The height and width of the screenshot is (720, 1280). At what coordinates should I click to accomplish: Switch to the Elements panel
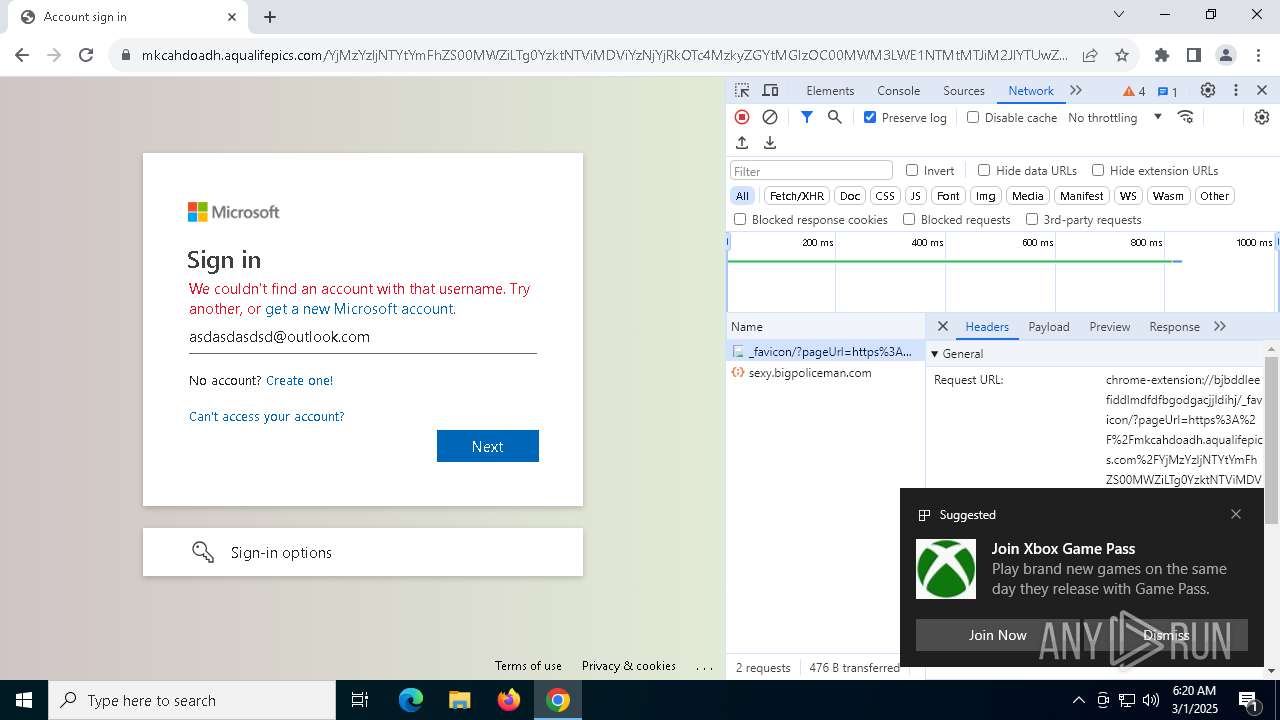click(830, 90)
